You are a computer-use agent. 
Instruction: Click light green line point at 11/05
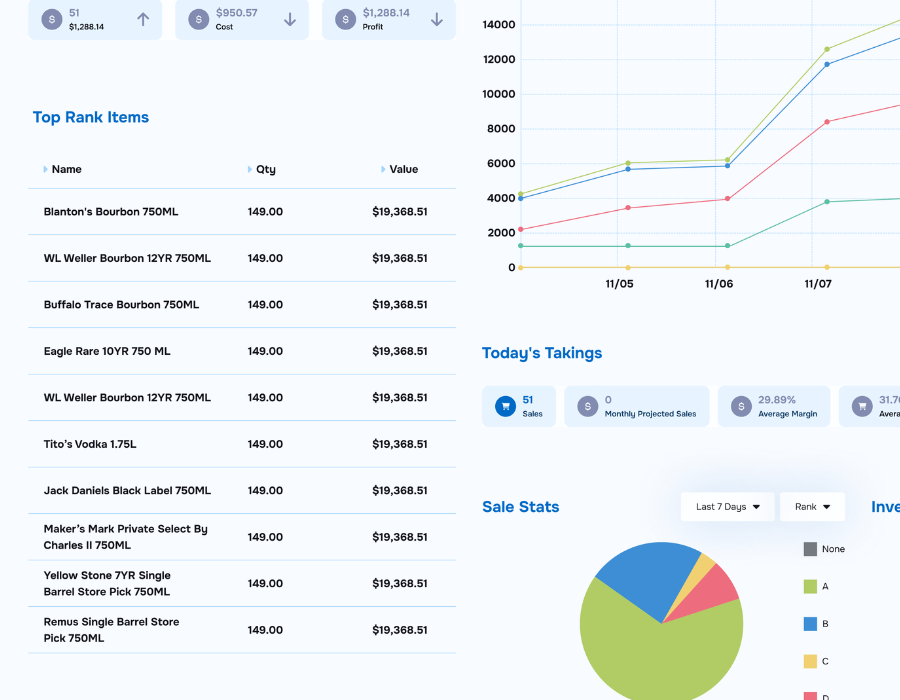pyautogui.click(x=628, y=163)
